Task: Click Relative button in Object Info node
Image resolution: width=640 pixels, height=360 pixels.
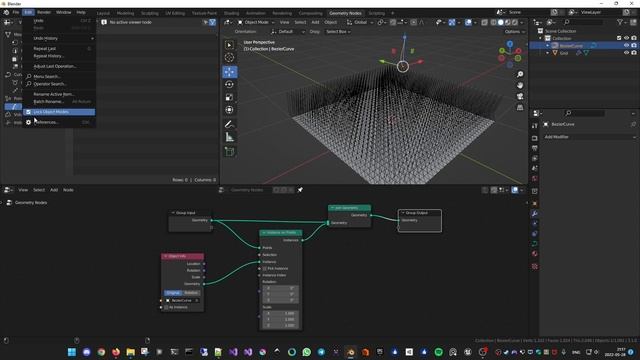Action: pos(191,293)
